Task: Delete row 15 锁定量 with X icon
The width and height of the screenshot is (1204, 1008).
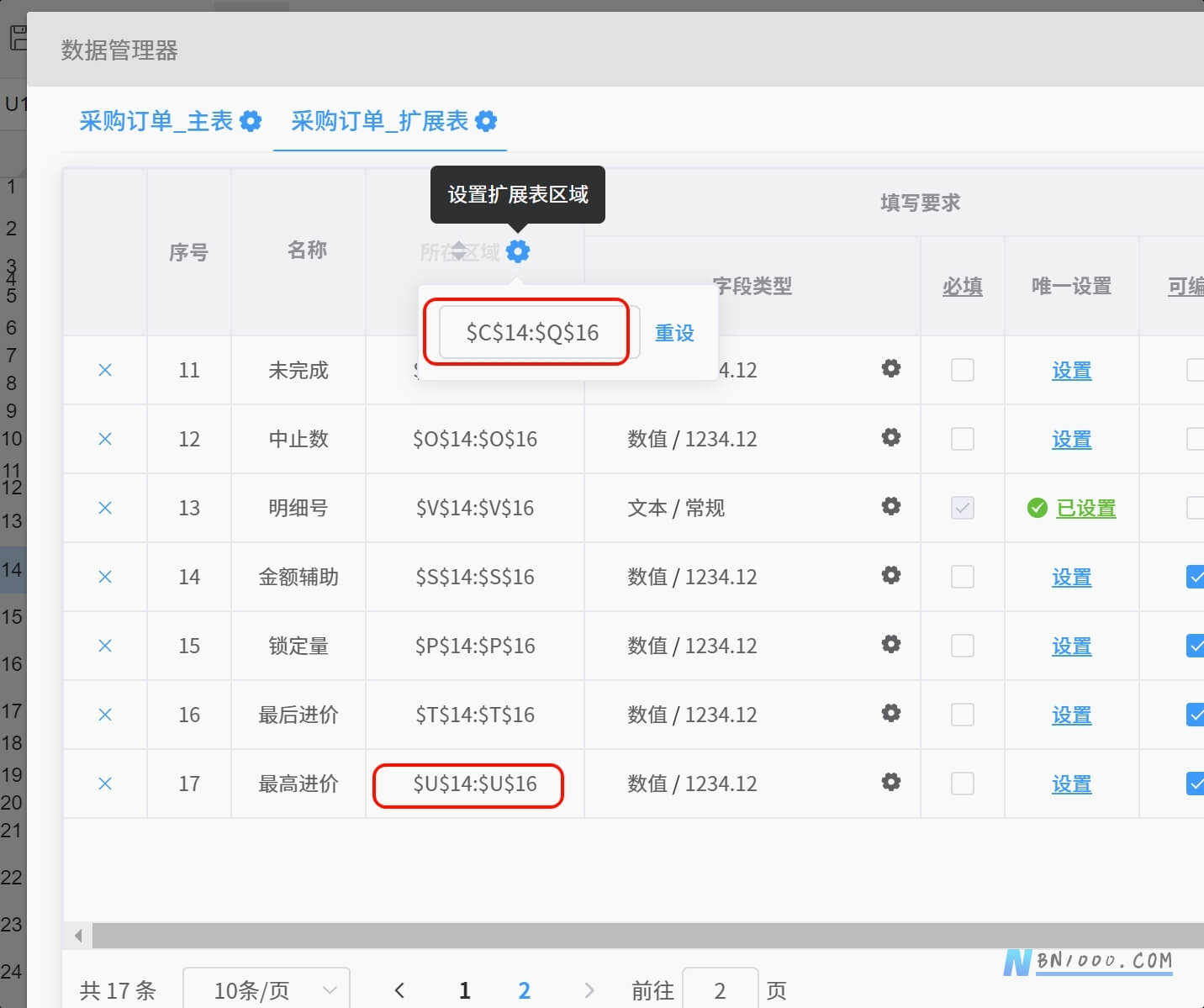Action: tap(105, 646)
